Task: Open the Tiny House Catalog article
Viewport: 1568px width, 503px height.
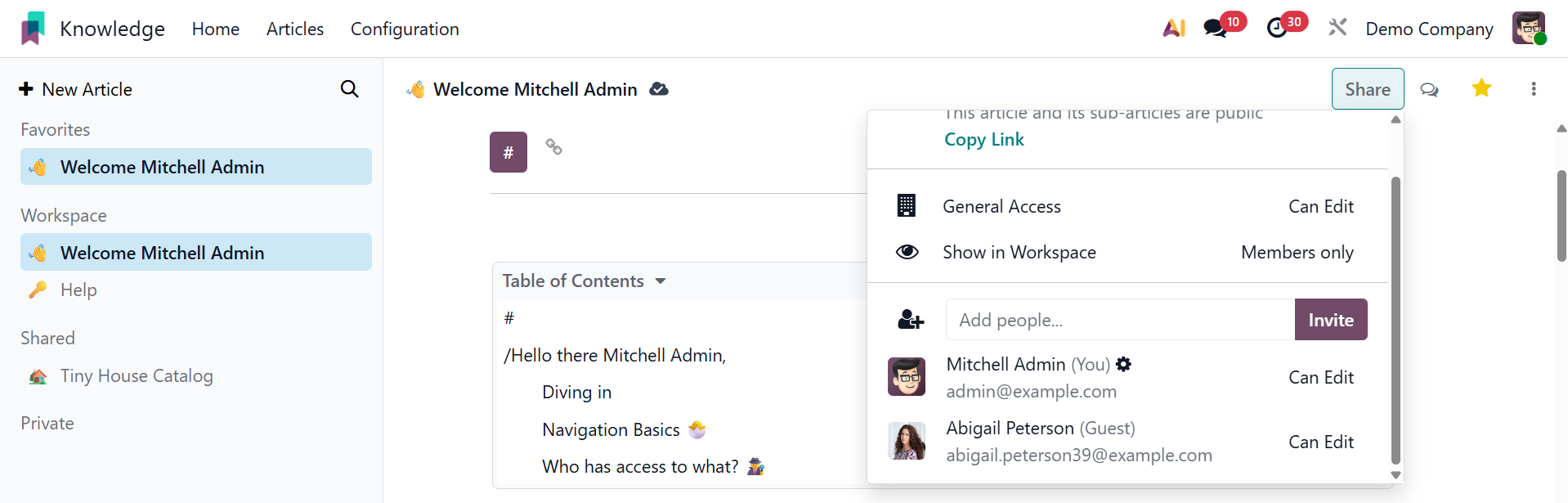Action: (137, 376)
